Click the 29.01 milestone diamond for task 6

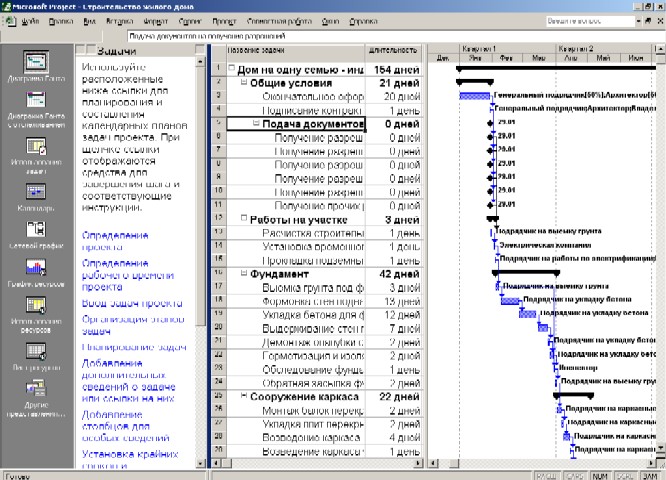pyautogui.click(x=490, y=137)
